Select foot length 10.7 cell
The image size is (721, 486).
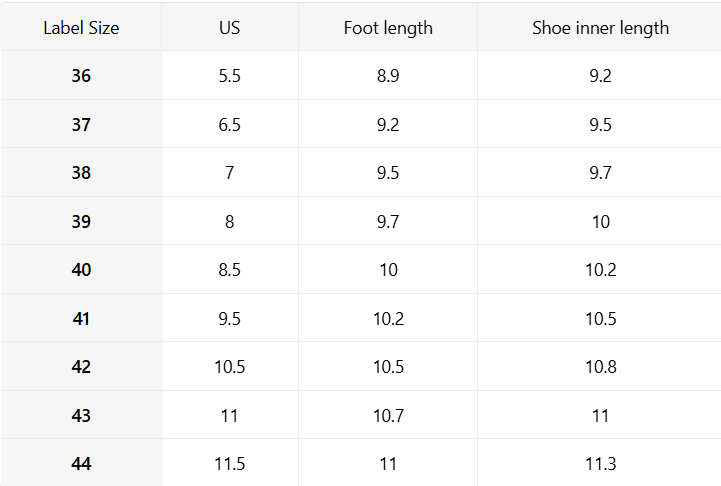click(388, 416)
